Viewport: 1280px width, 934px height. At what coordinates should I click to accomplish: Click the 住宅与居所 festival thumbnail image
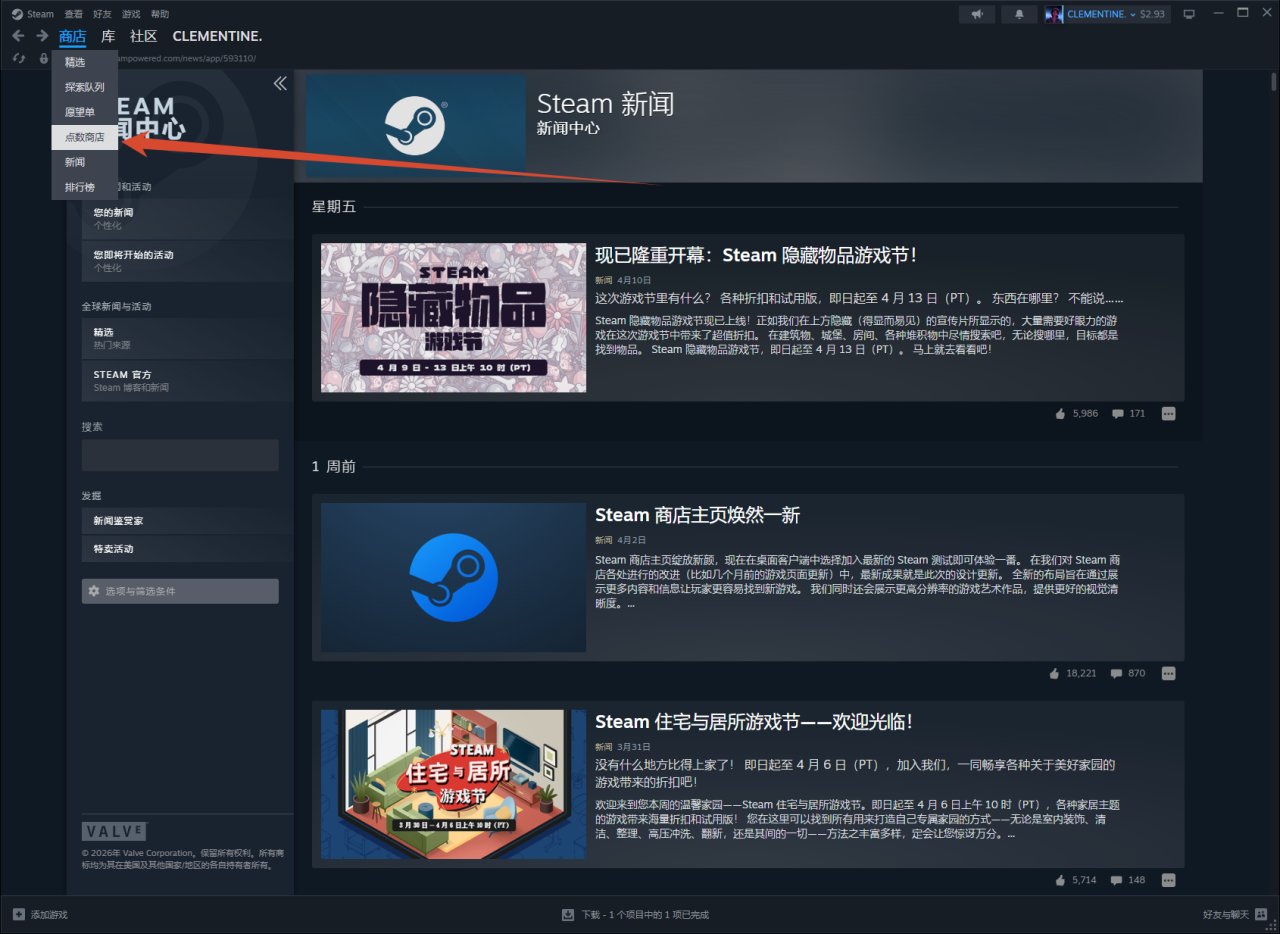[453, 785]
